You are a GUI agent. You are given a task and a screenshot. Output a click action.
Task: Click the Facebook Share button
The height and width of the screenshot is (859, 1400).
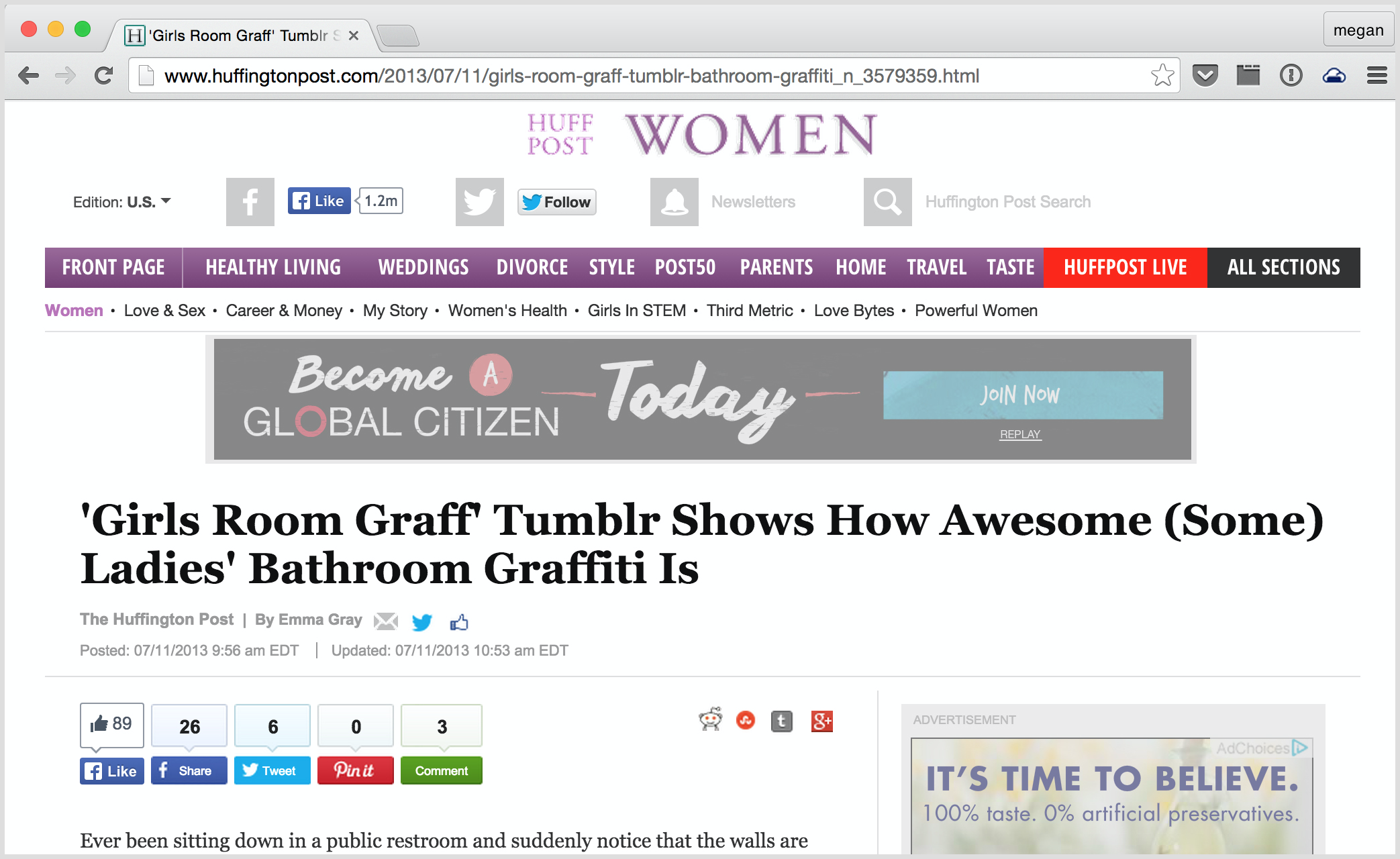pos(189,770)
